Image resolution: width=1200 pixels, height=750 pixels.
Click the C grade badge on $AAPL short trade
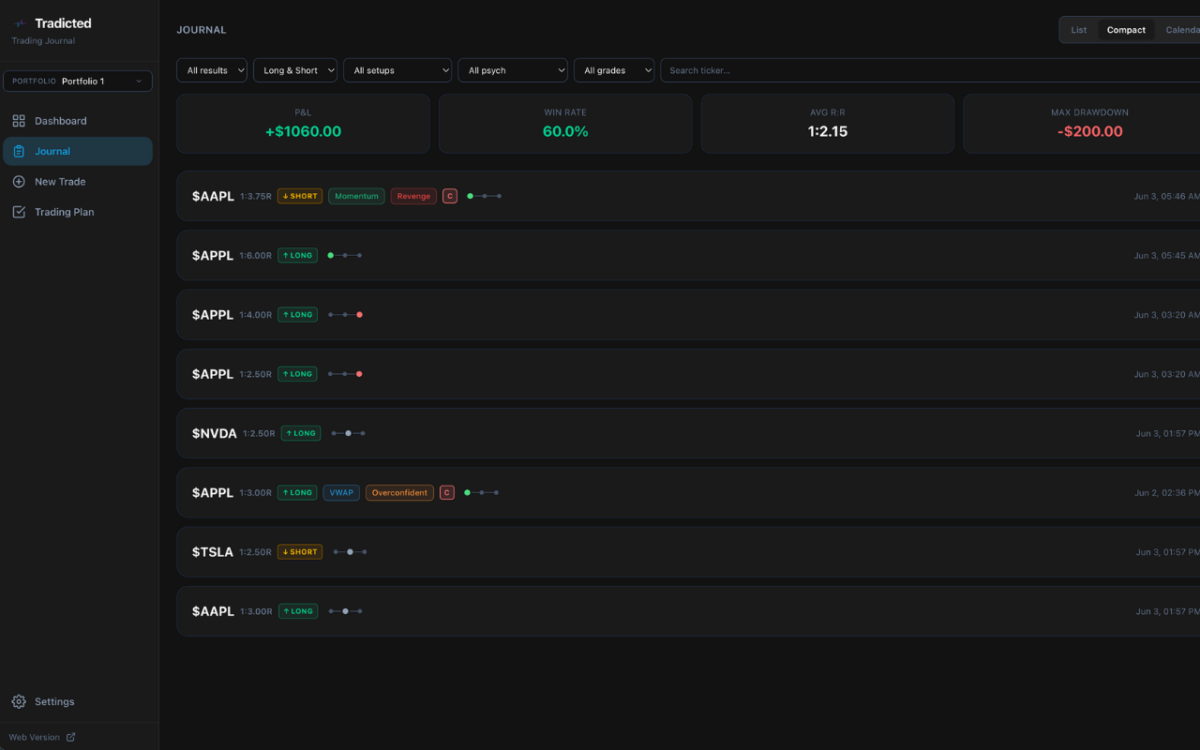(x=450, y=196)
